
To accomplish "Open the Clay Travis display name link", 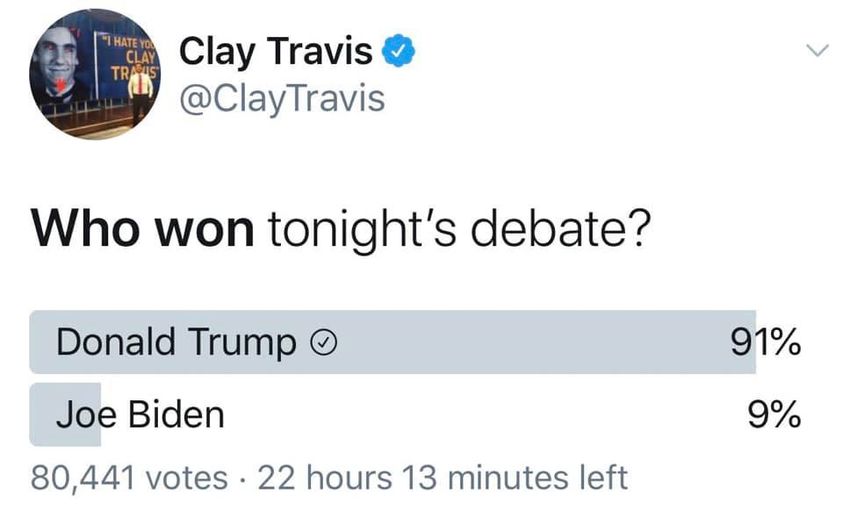I will [276, 51].
